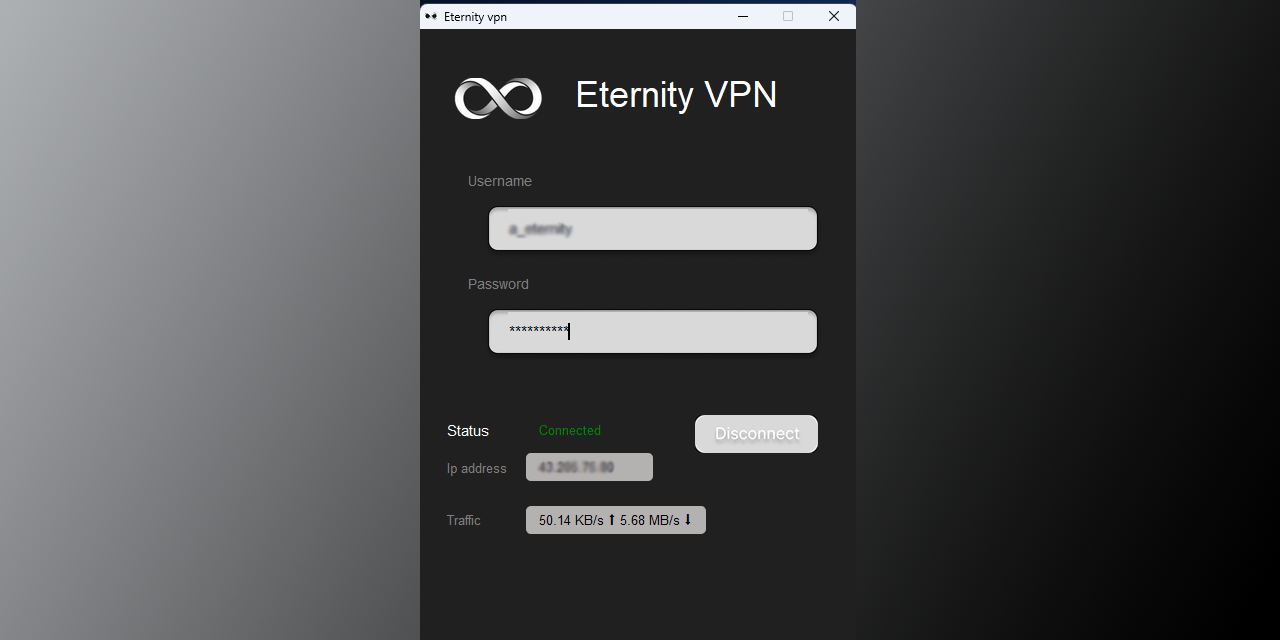Click the Password label above its field
The width and height of the screenshot is (1280, 640).
click(498, 284)
